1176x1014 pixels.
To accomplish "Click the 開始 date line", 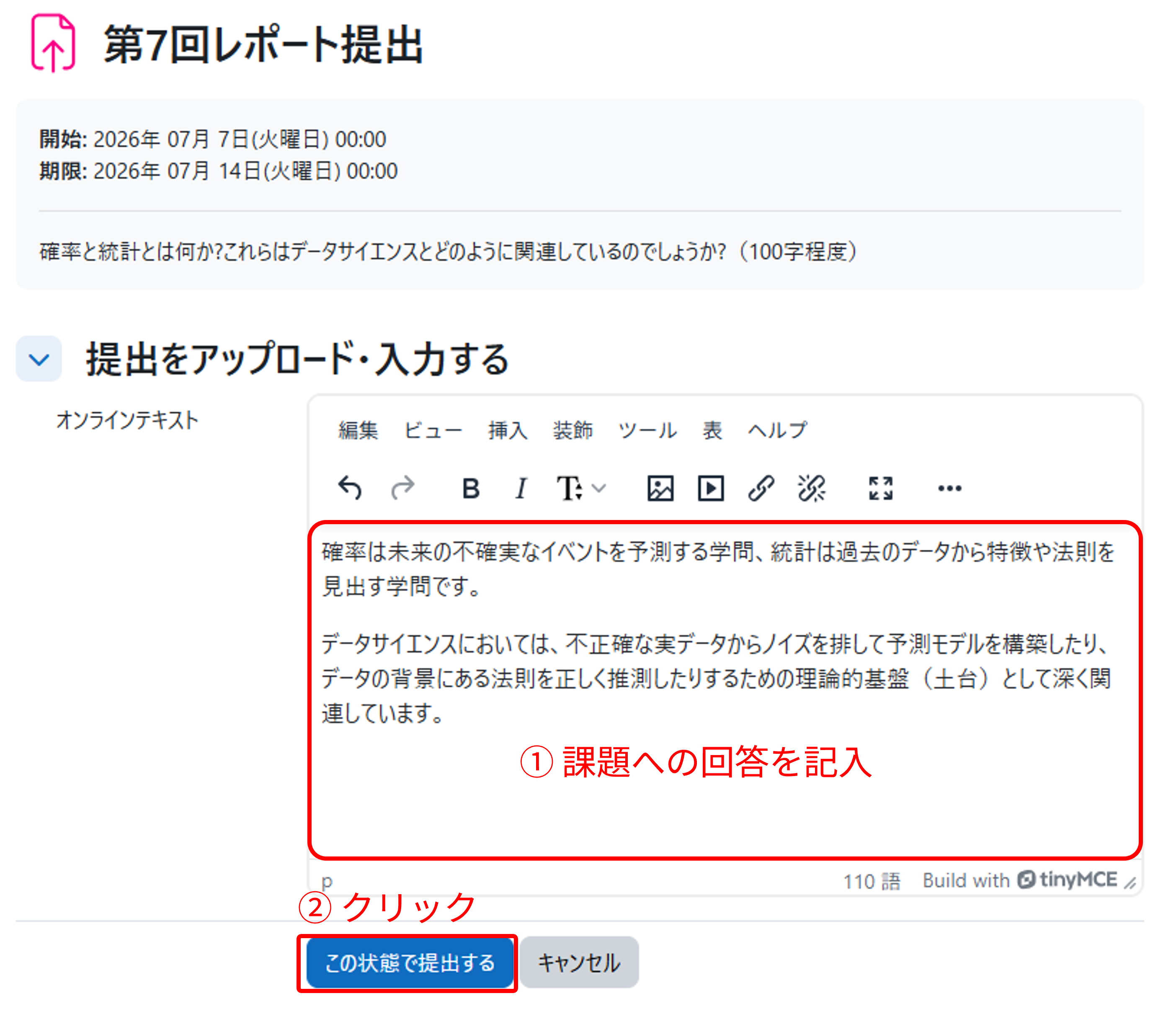I will click(213, 139).
